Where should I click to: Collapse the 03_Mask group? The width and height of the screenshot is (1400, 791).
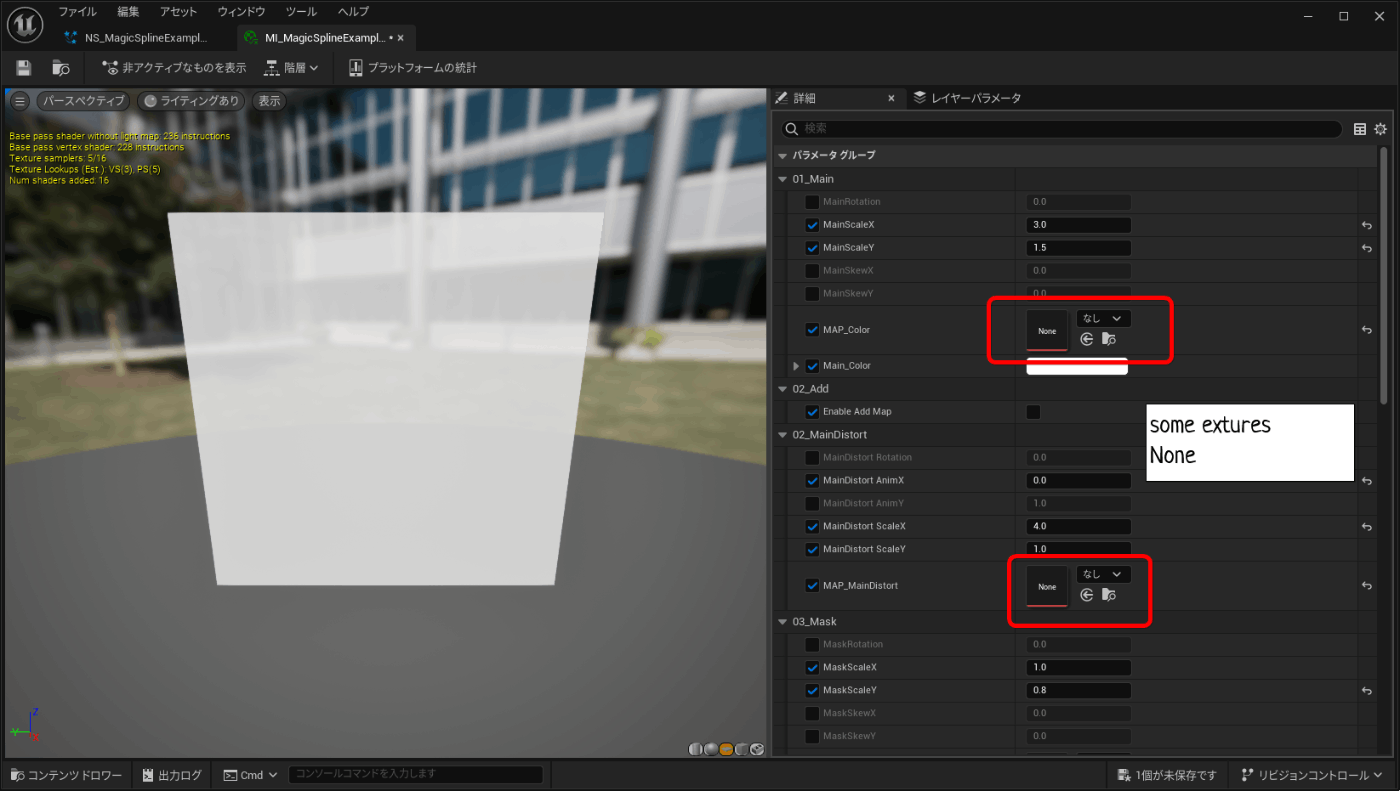783,622
